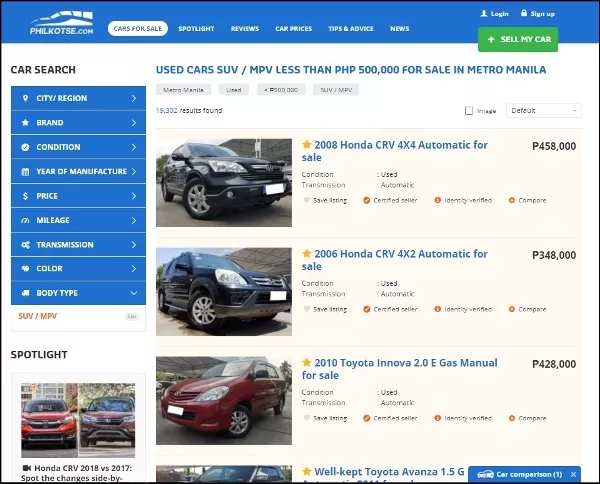Click the Price dollar icon

25,196
